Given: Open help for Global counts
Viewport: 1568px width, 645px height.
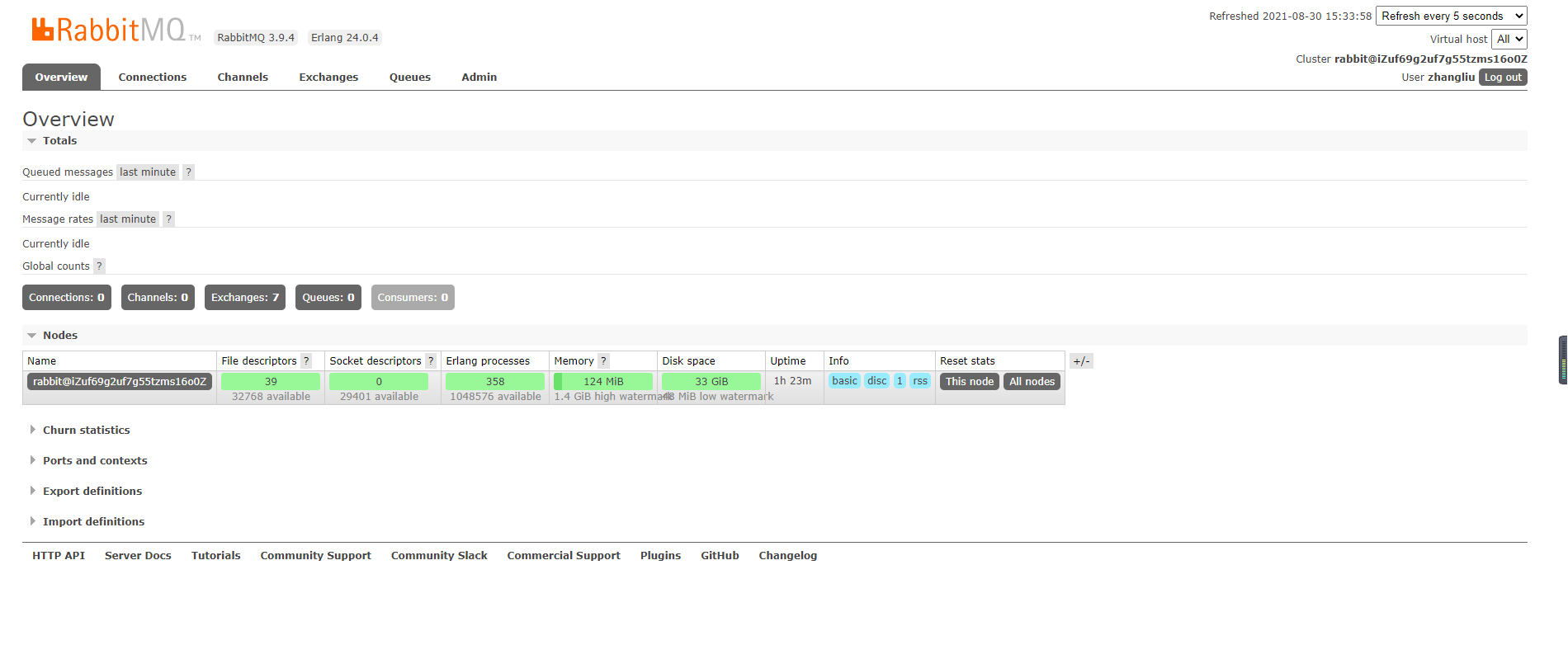Looking at the screenshot, I should click(x=99, y=266).
